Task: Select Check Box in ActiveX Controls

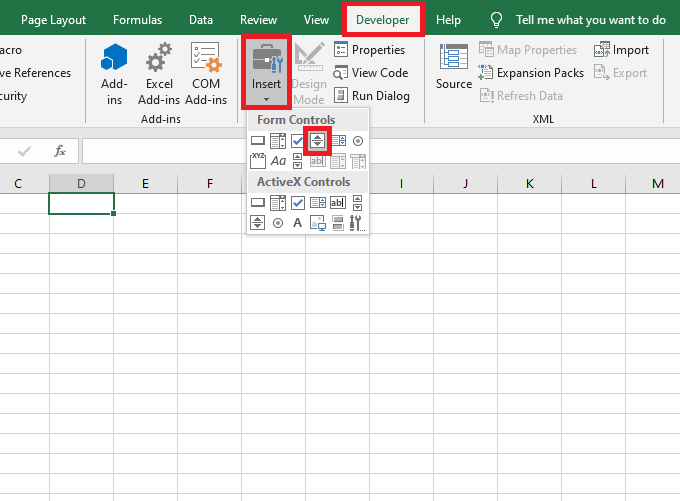Action: click(x=298, y=202)
